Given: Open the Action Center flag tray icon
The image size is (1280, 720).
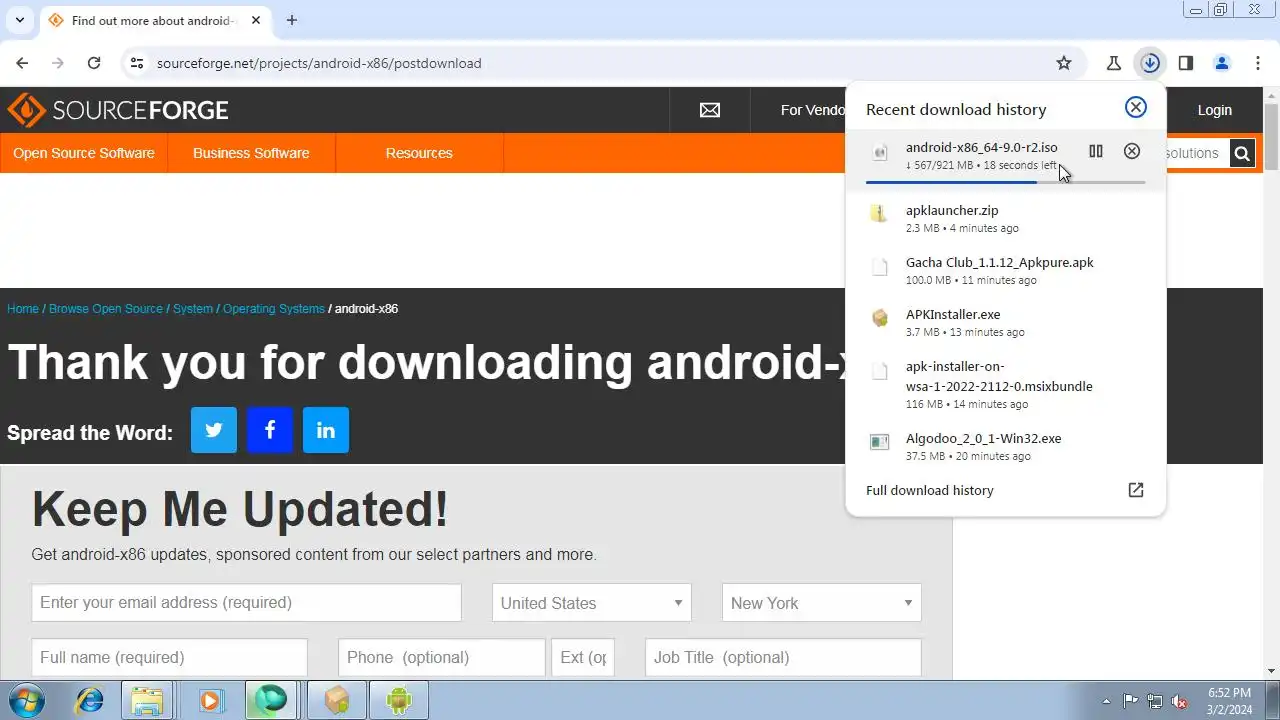Looking at the screenshot, I should pyautogui.click(x=1131, y=701).
